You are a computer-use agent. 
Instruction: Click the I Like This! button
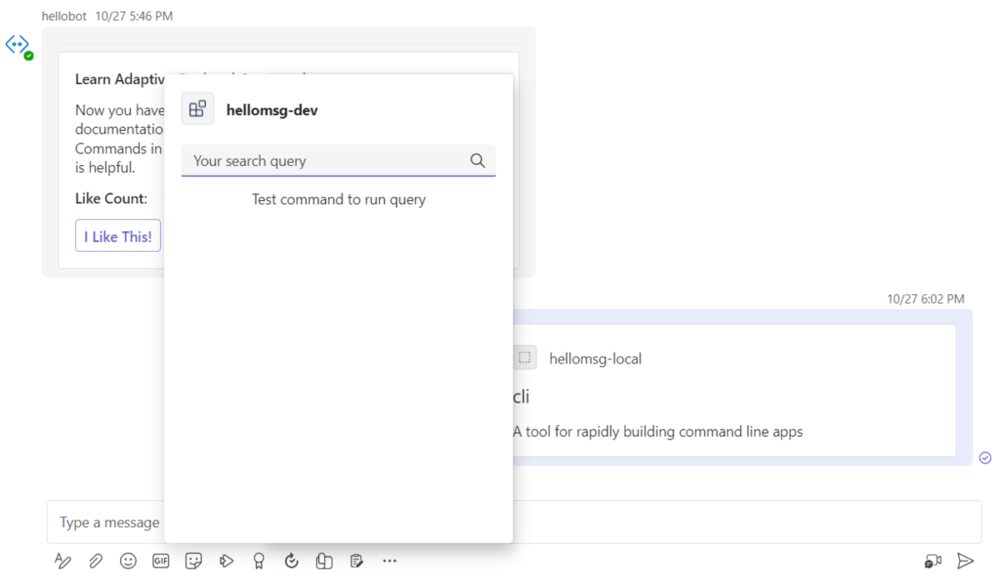(x=118, y=235)
